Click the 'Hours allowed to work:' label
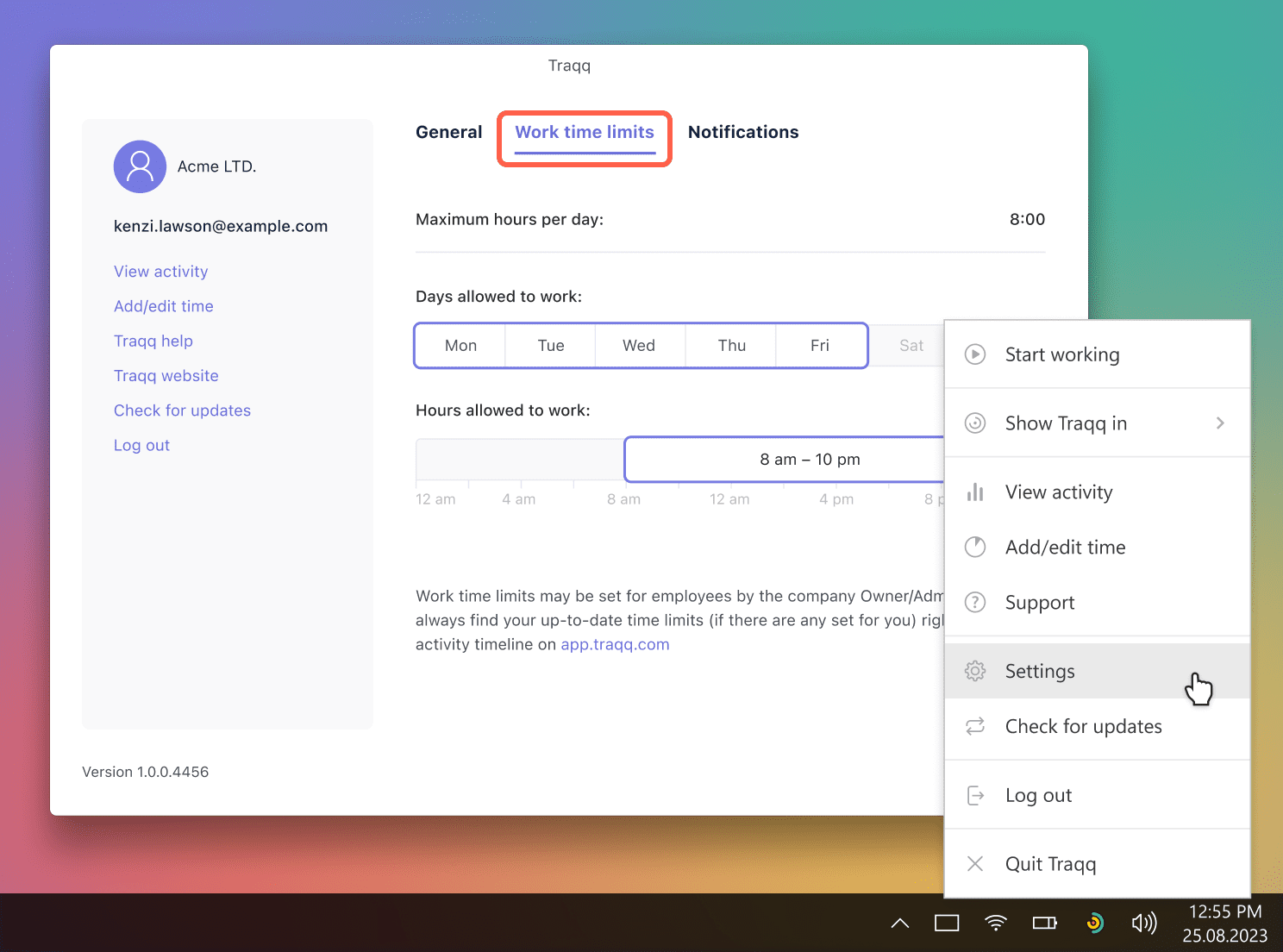The image size is (1283, 952). point(504,410)
